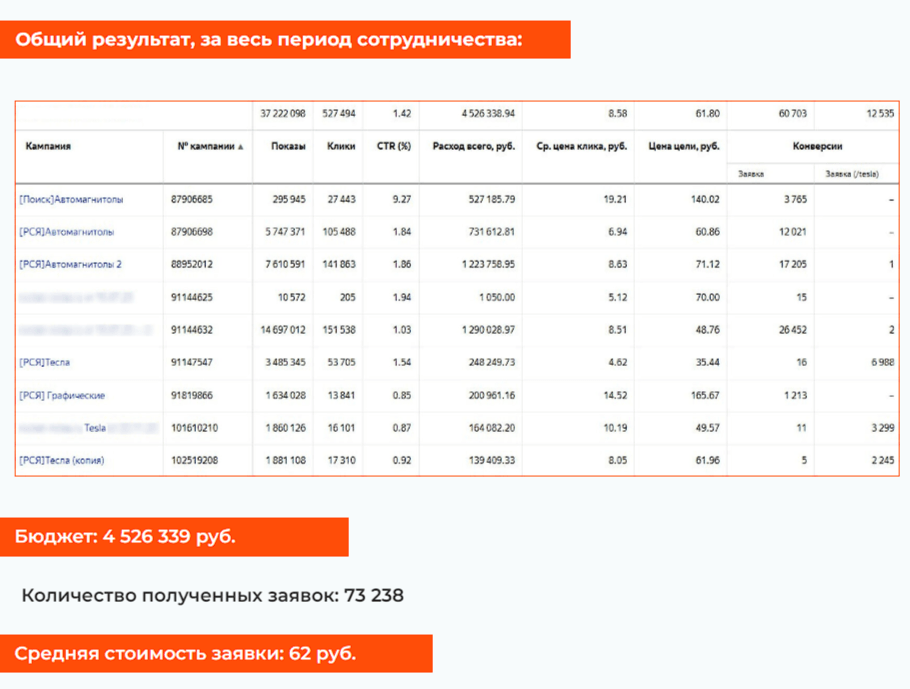Click tesla conversions cell 2 245
The height and width of the screenshot is (689, 910).
883,460
